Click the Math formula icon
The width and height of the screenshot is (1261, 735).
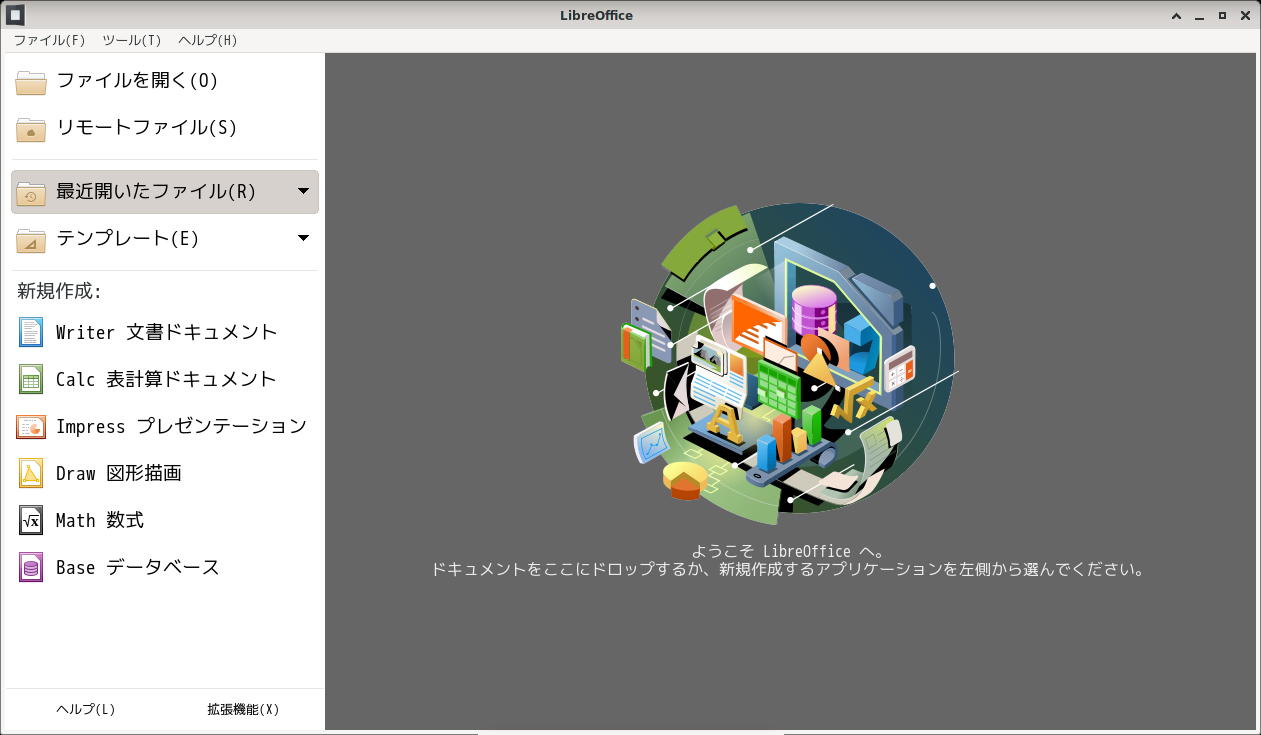pos(31,520)
